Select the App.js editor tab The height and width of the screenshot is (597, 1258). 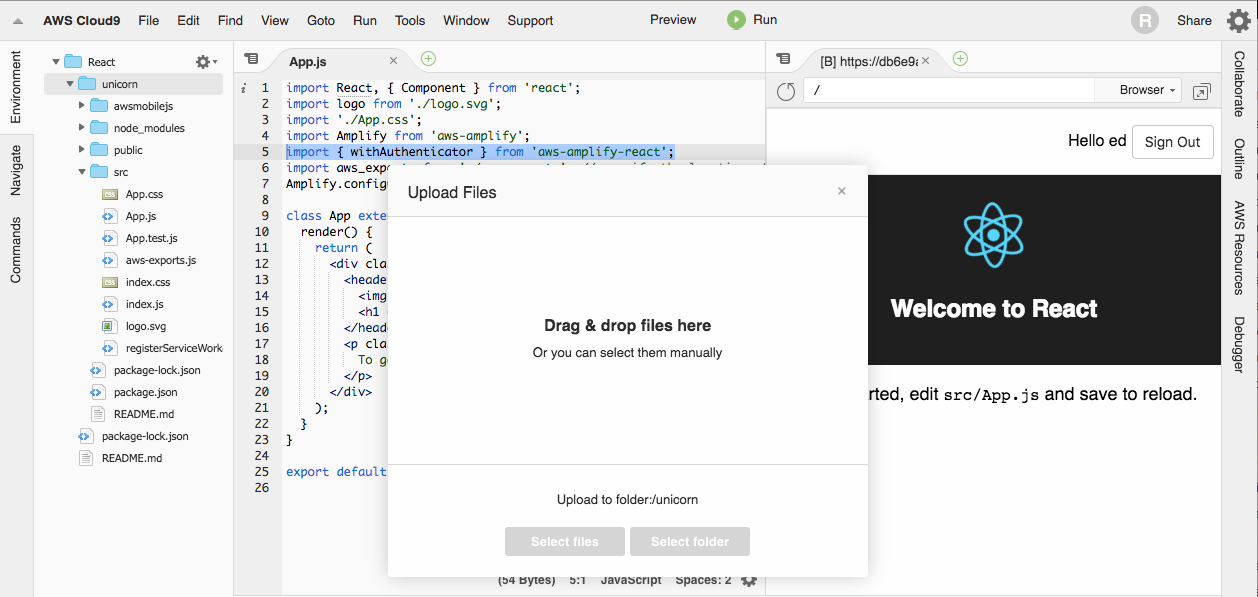pyautogui.click(x=339, y=61)
